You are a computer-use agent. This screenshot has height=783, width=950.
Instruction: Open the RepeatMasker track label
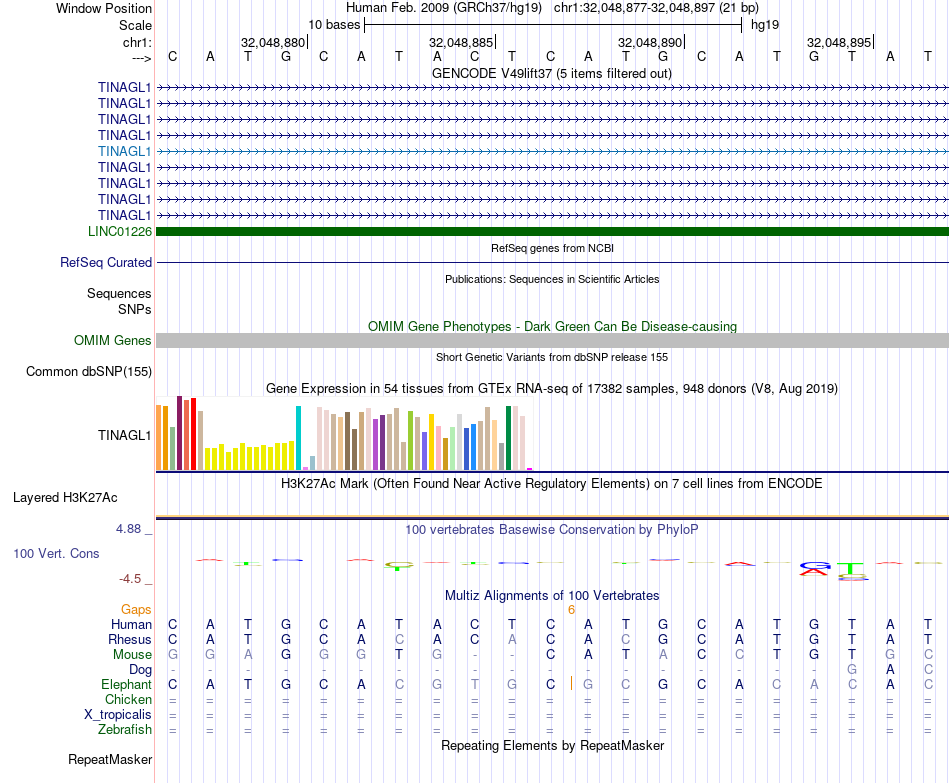tap(110, 760)
